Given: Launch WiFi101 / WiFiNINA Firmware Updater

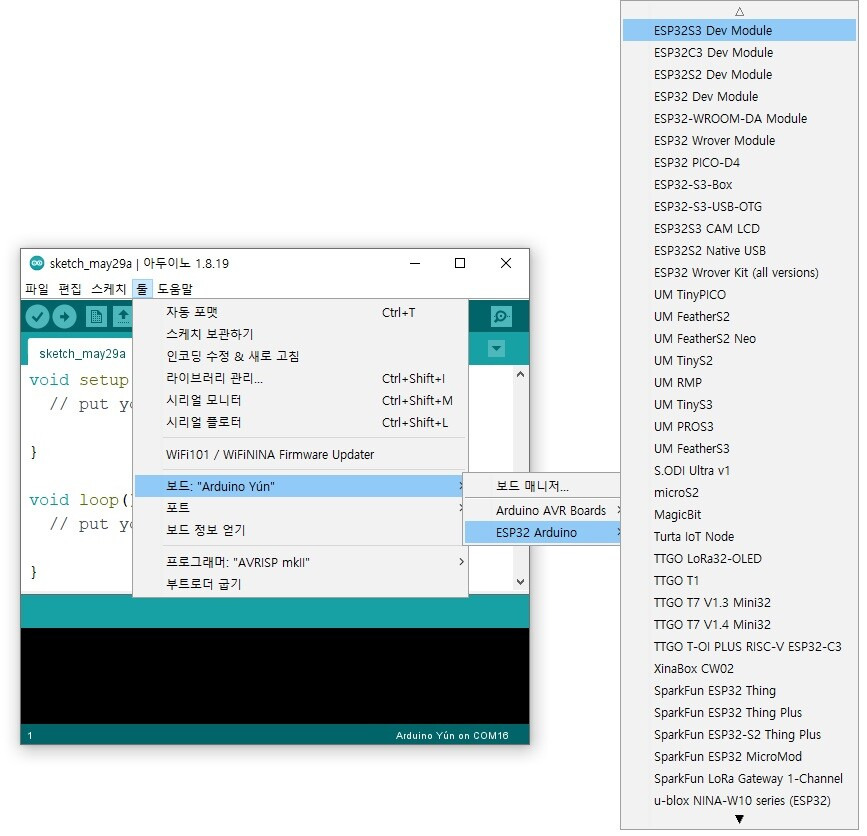Looking at the screenshot, I should pyautogui.click(x=299, y=454).
